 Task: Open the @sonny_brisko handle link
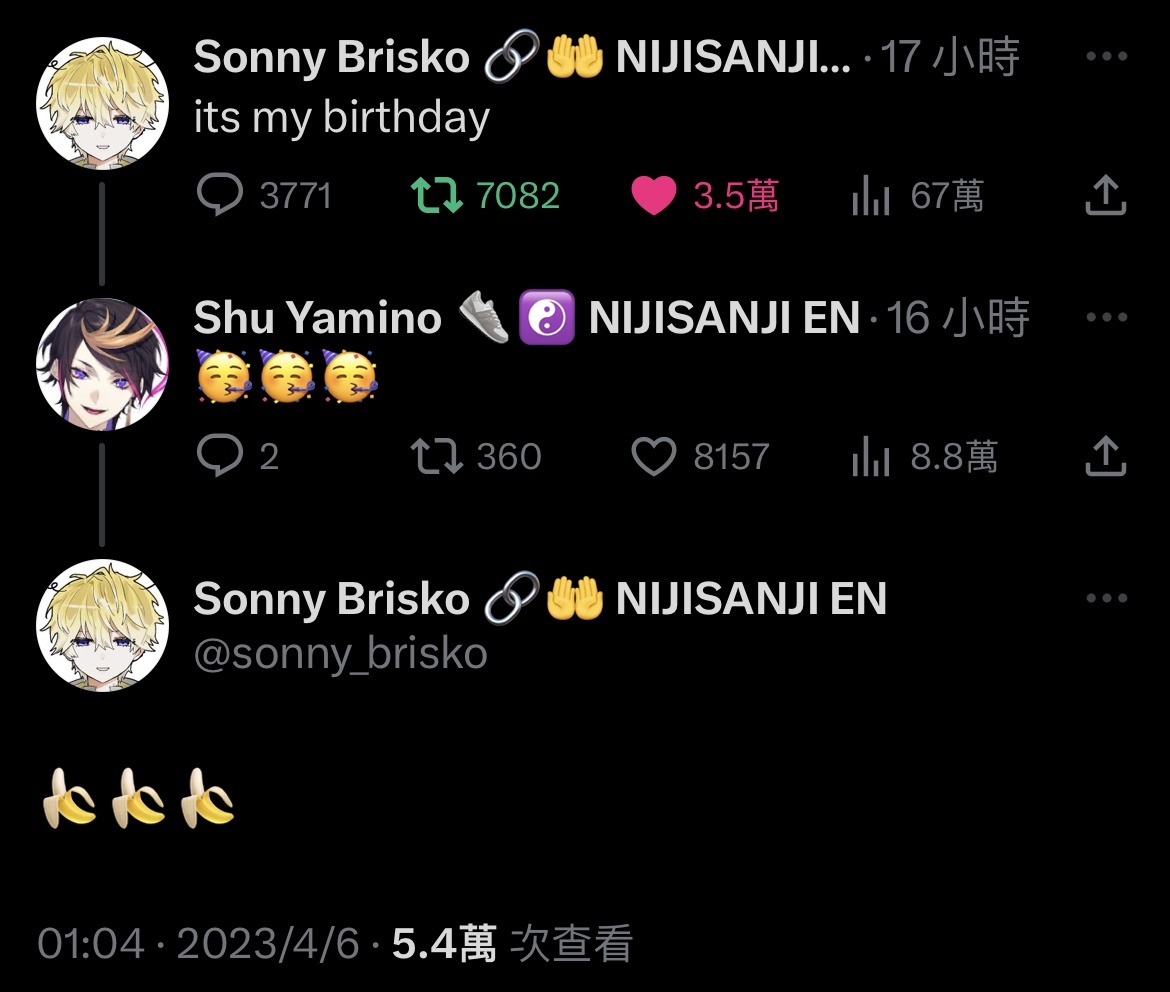[x=340, y=654]
